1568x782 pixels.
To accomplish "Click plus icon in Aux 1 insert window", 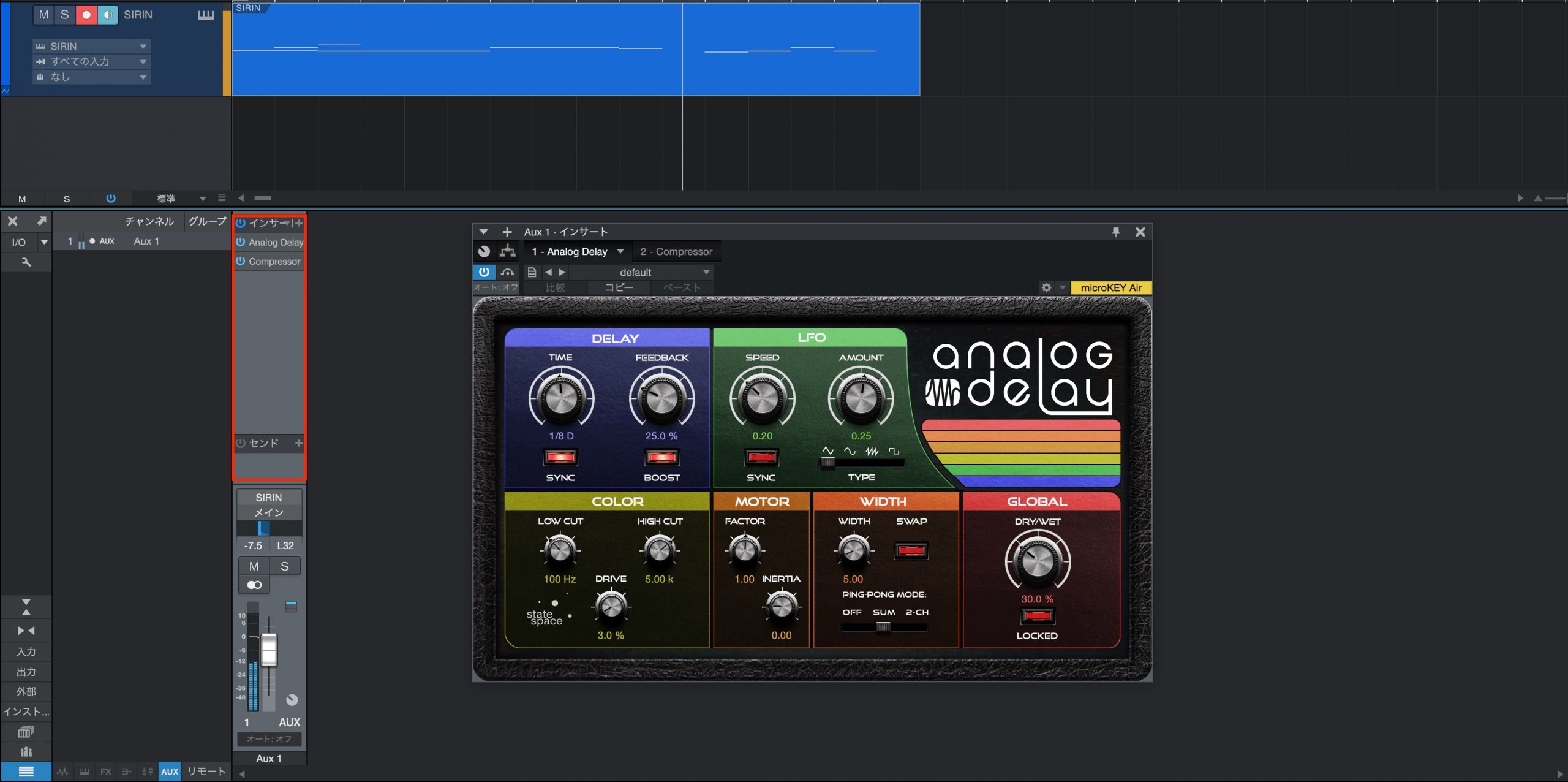I will (507, 232).
